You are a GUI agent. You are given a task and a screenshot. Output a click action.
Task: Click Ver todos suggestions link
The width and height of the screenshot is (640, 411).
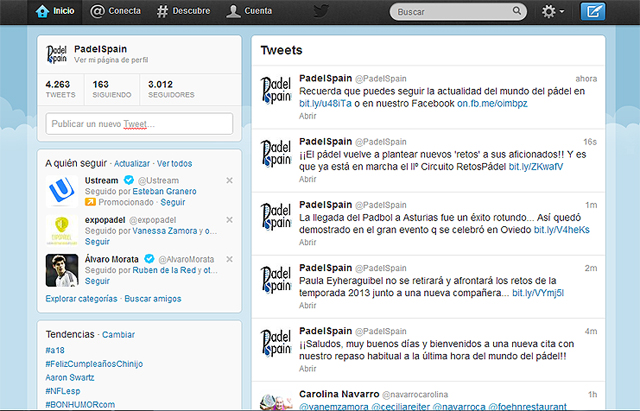(x=174, y=164)
